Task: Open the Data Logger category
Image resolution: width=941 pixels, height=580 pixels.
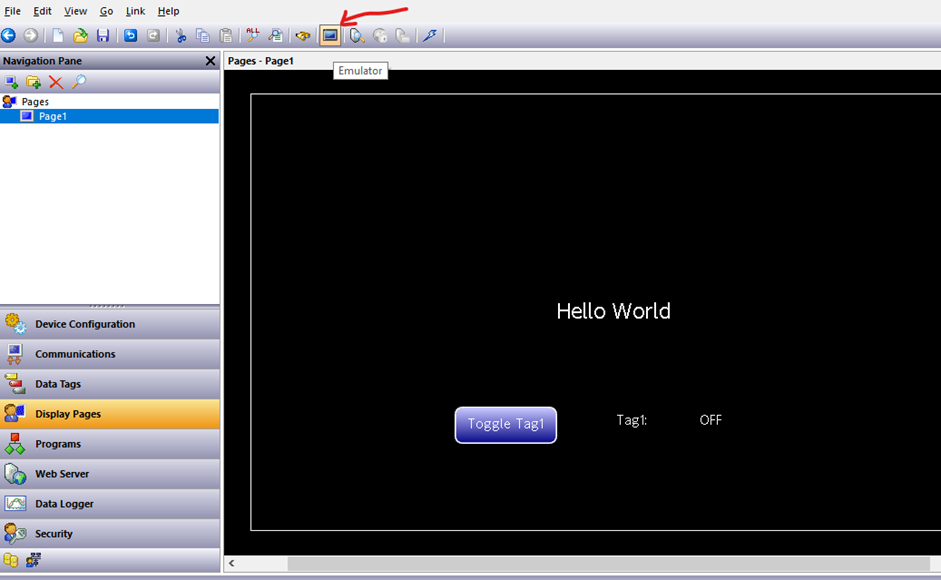Action: (x=110, y=504)
